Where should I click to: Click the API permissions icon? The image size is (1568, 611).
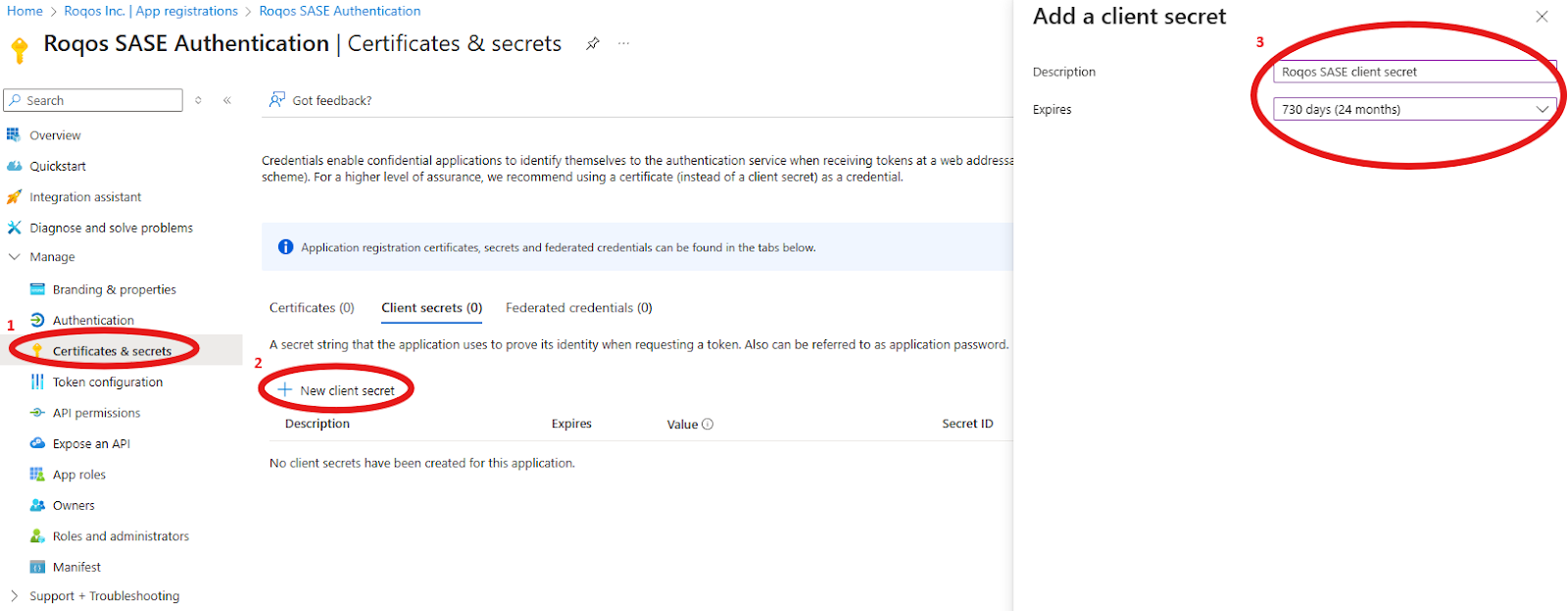[37, 413]
